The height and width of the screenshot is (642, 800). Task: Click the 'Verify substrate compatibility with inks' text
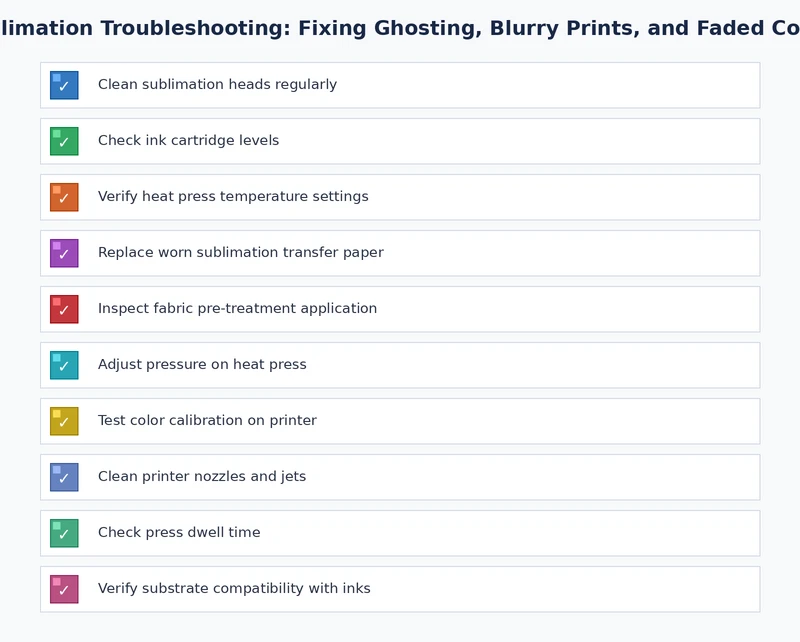pyautogui.click(x=233, y=589)
